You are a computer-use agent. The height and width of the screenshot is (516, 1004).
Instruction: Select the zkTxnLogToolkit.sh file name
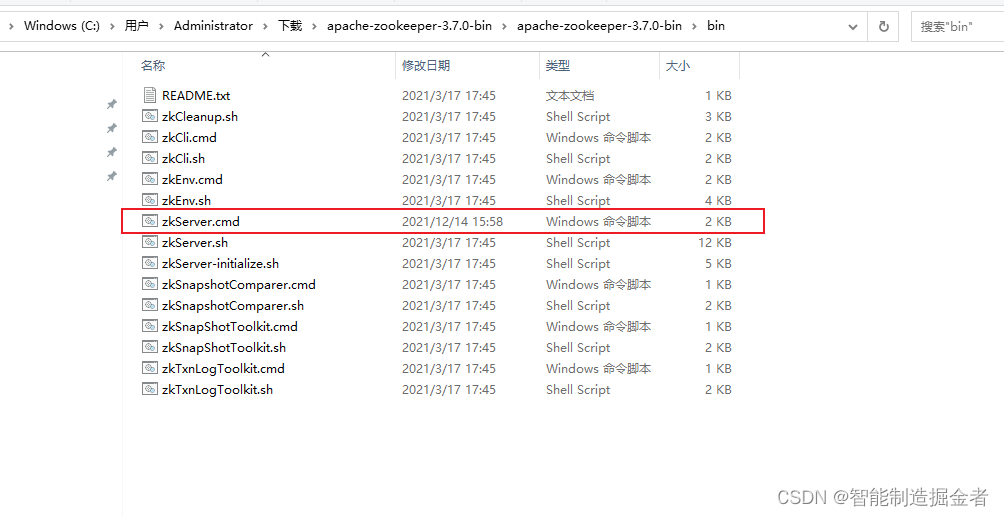point(217,389)
